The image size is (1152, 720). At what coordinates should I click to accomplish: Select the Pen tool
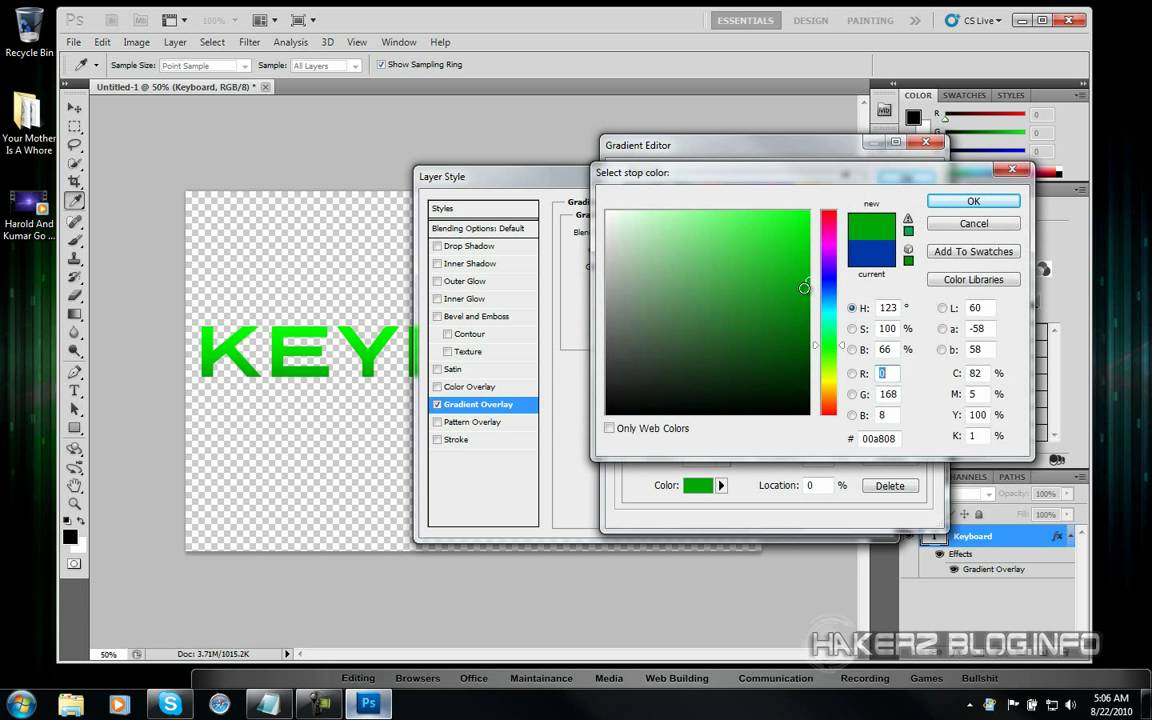[74, 372]
